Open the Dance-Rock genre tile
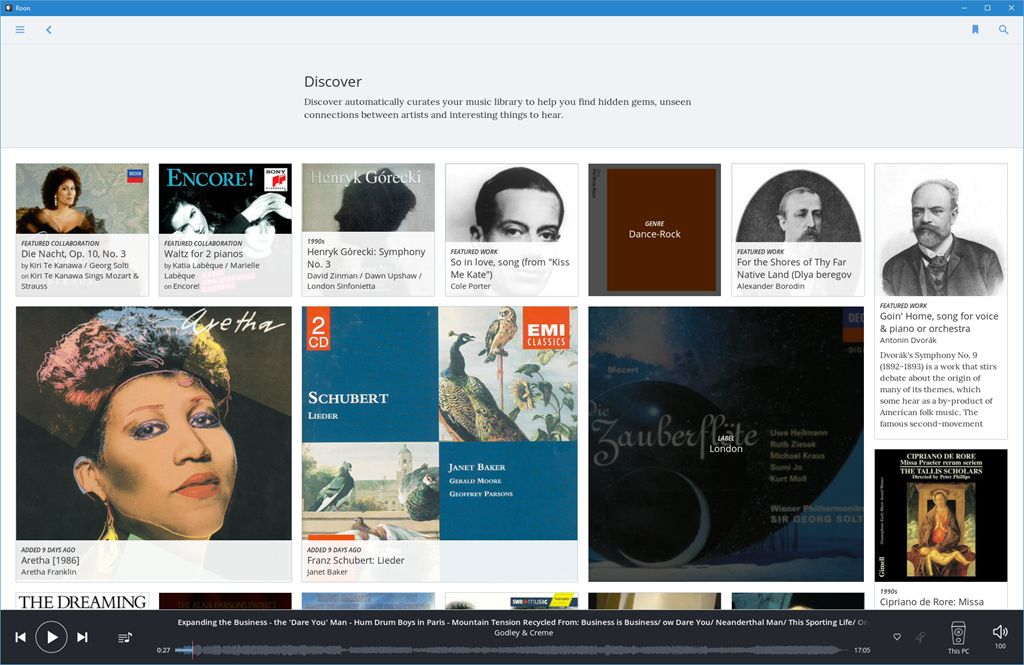The image size is (1024, 665). point(654,230)
